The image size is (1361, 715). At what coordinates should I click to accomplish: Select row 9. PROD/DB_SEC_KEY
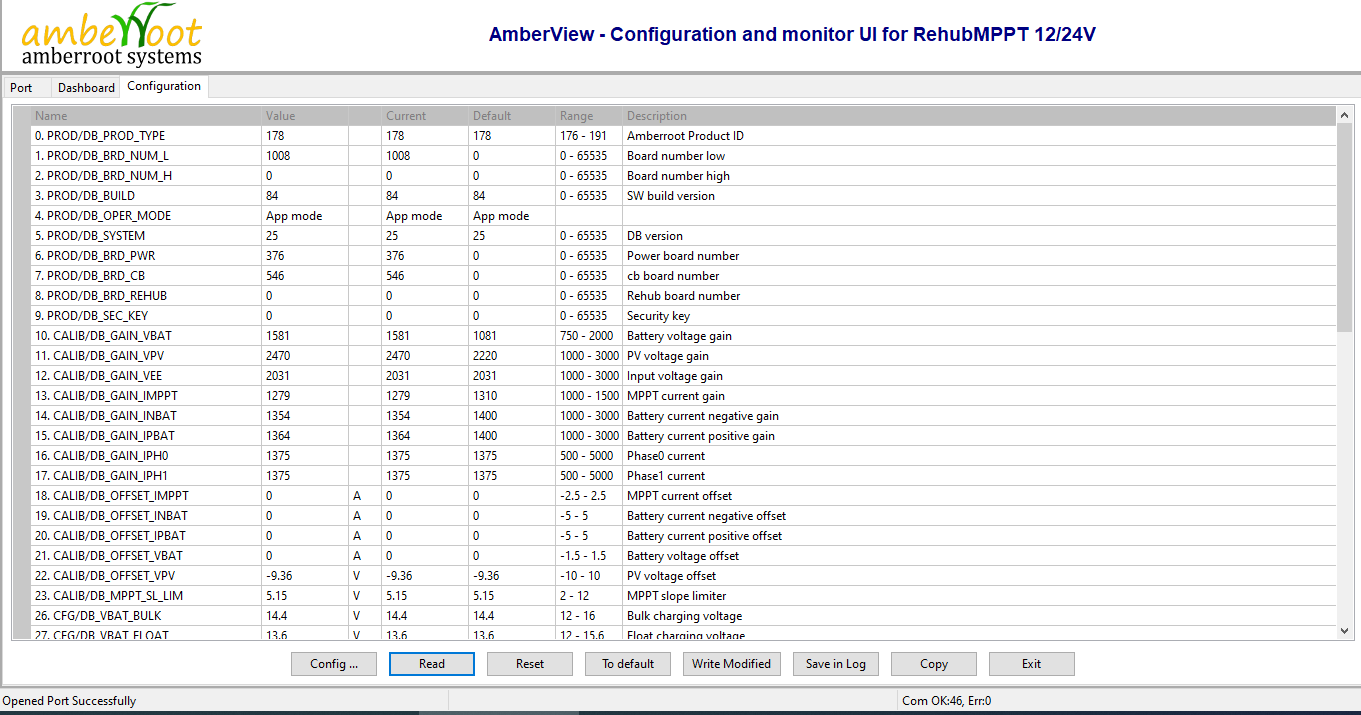click(x=684, y=316)
